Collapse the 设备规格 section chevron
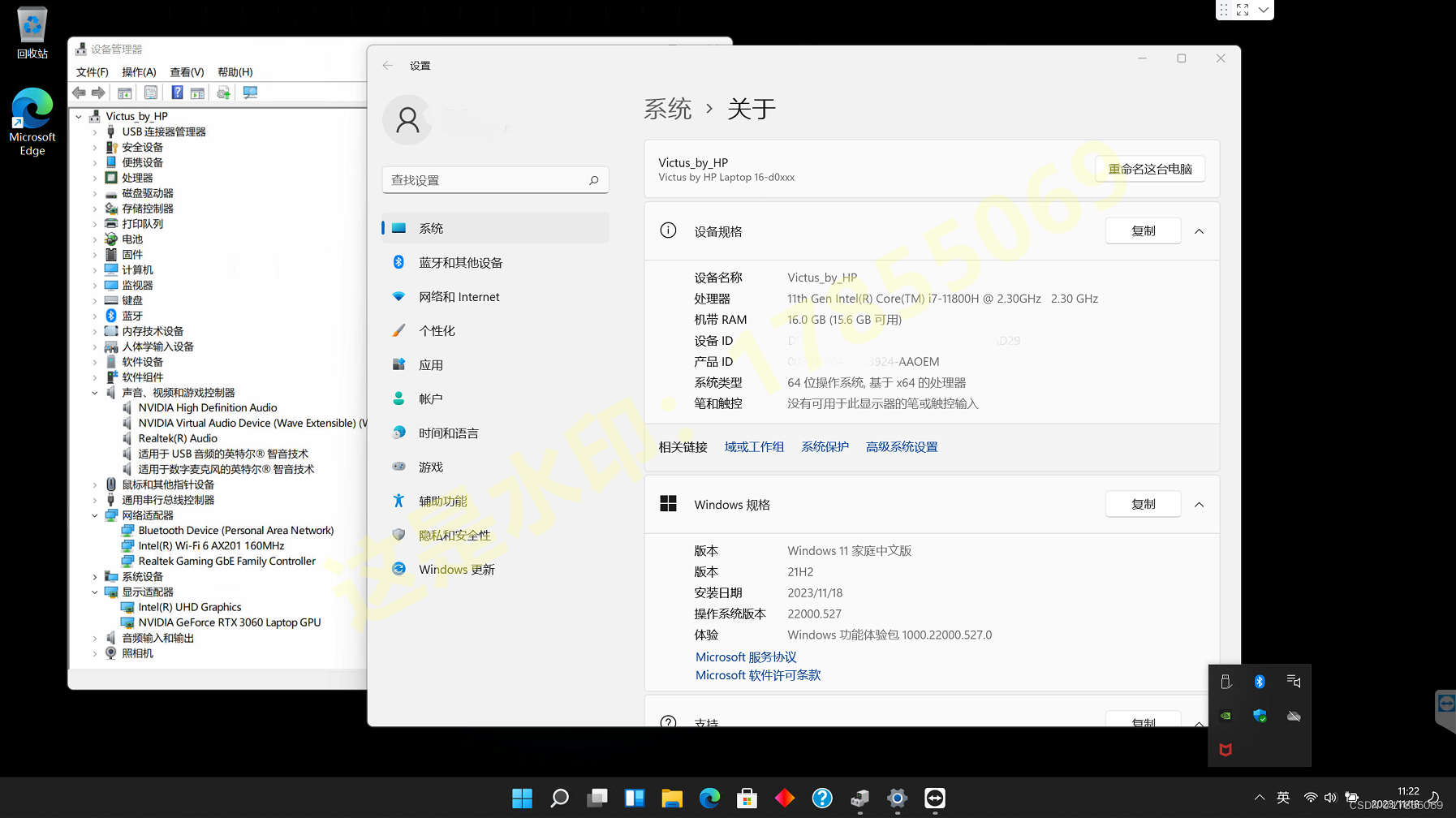1456x818 pixels. coord(1199,231)
